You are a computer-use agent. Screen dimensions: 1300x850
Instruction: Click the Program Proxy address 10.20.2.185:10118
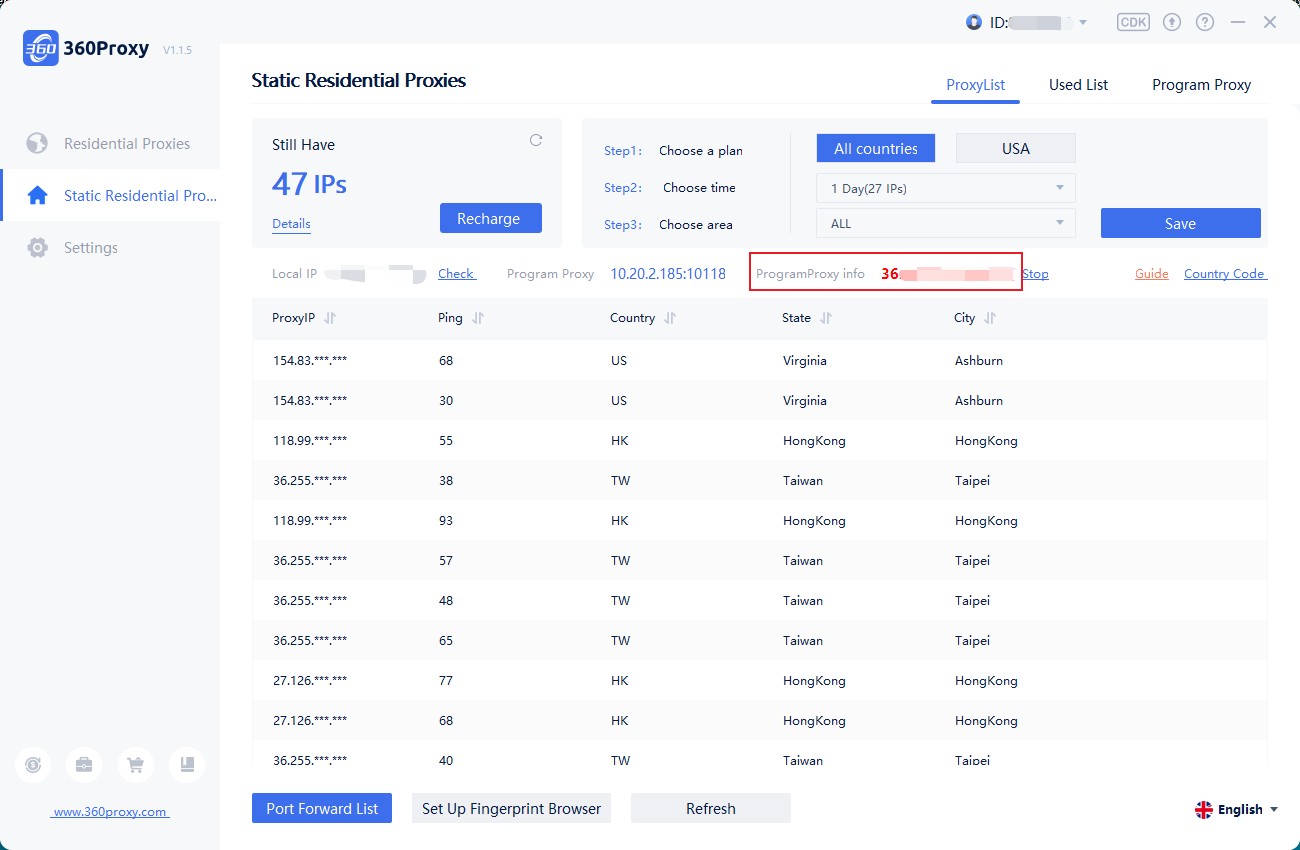point(668,273)
